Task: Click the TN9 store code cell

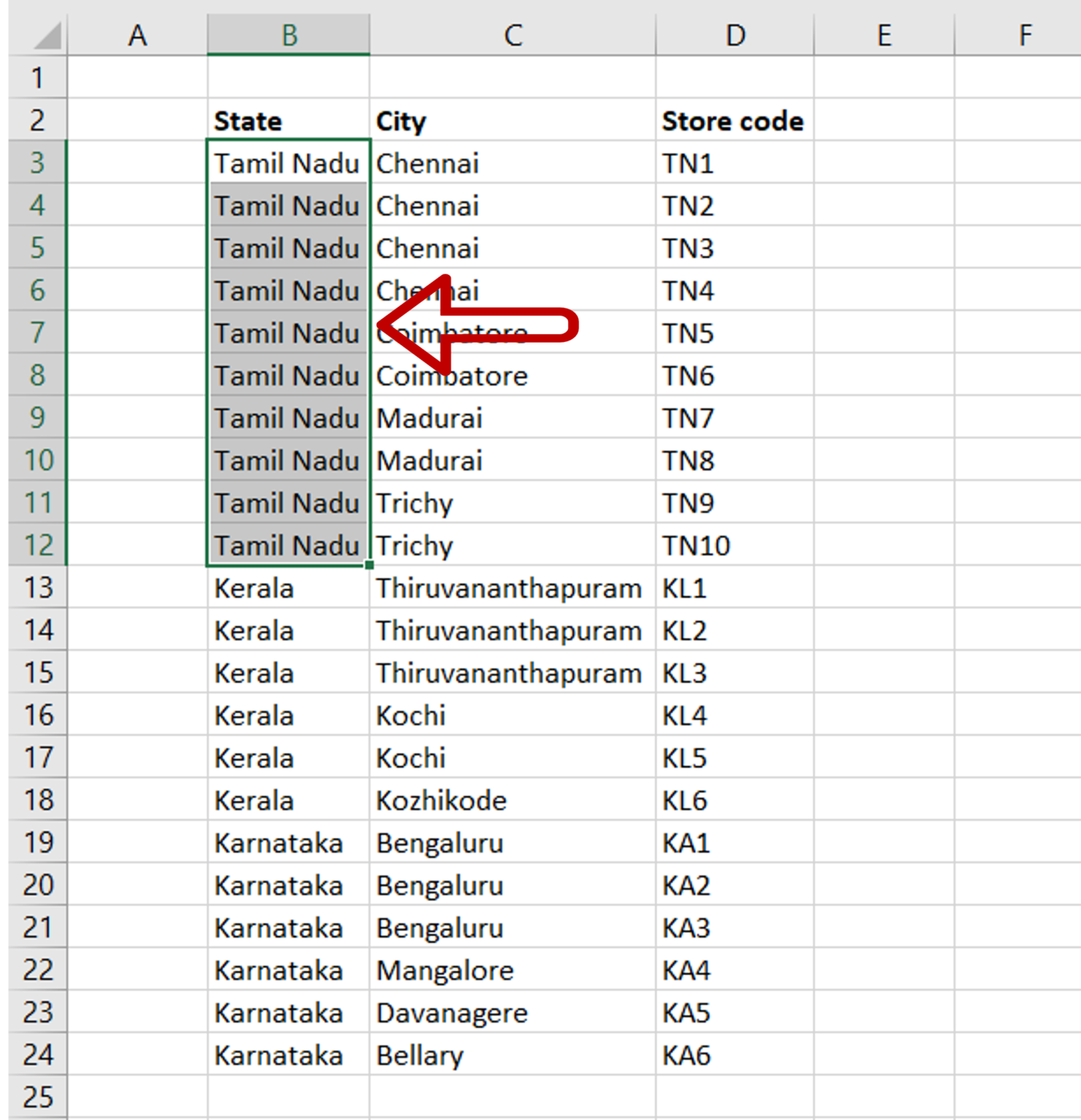Action: click(735, 502)
